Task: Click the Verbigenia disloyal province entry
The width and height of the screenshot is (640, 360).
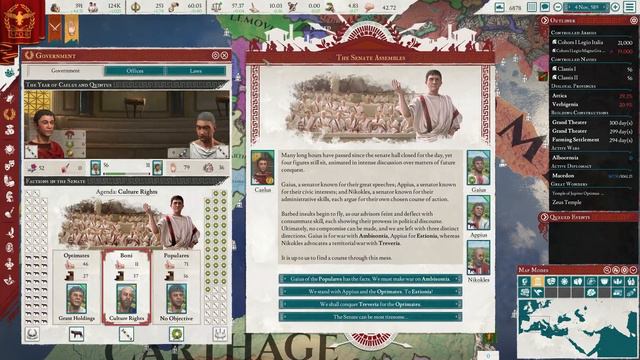Action: tap(592, 104)
